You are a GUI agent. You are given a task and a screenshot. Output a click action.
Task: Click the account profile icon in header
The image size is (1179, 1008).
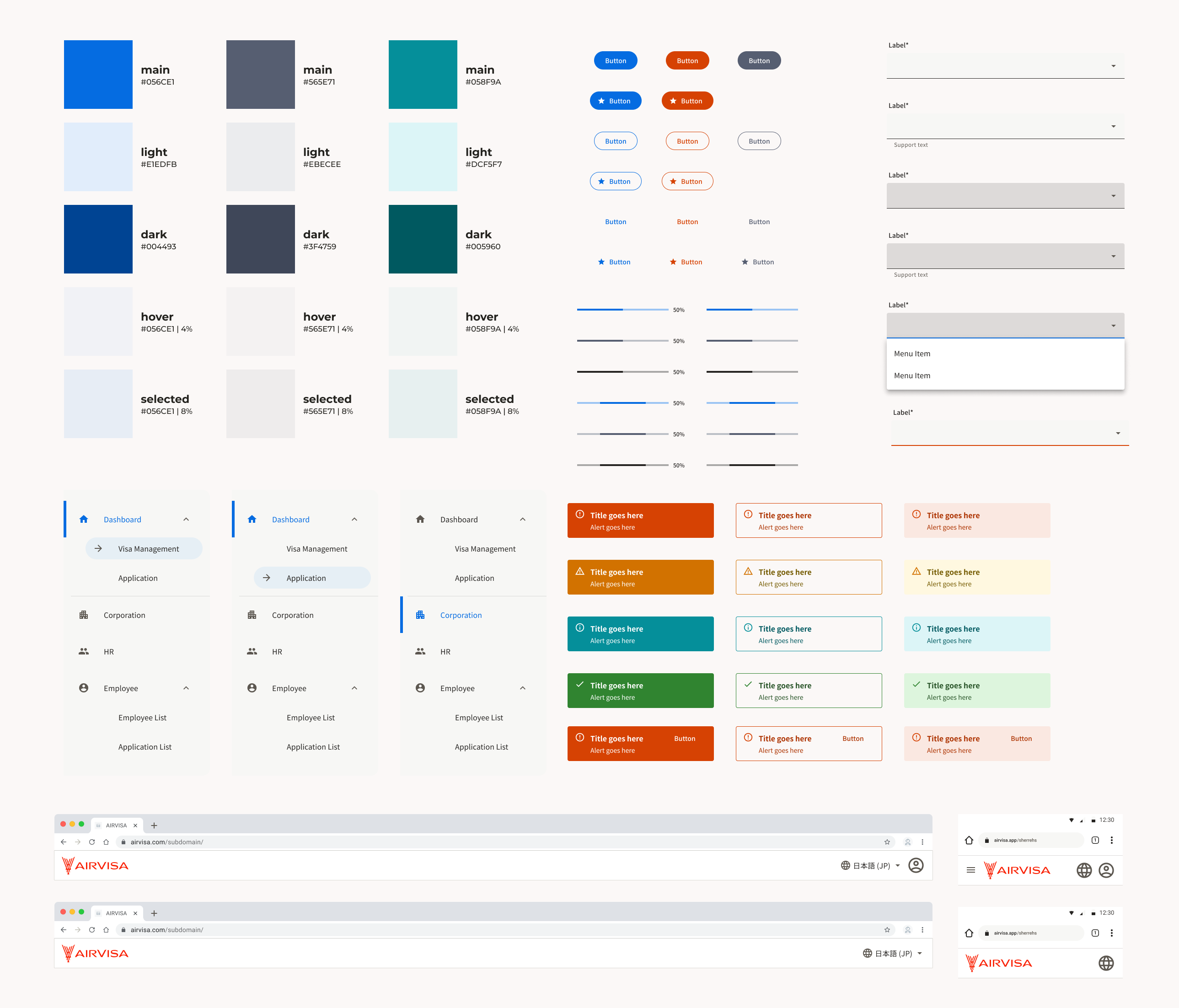pyautogui.click(x=916, y=864)
